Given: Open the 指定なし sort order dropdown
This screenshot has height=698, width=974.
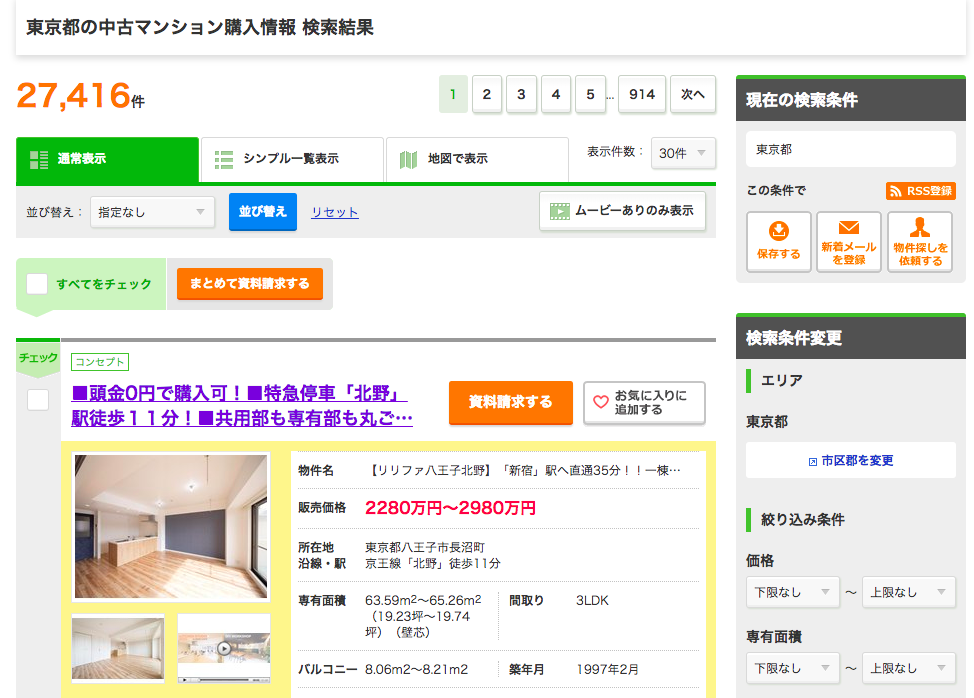Looking at the screenshot, I should tap(151, 212).
